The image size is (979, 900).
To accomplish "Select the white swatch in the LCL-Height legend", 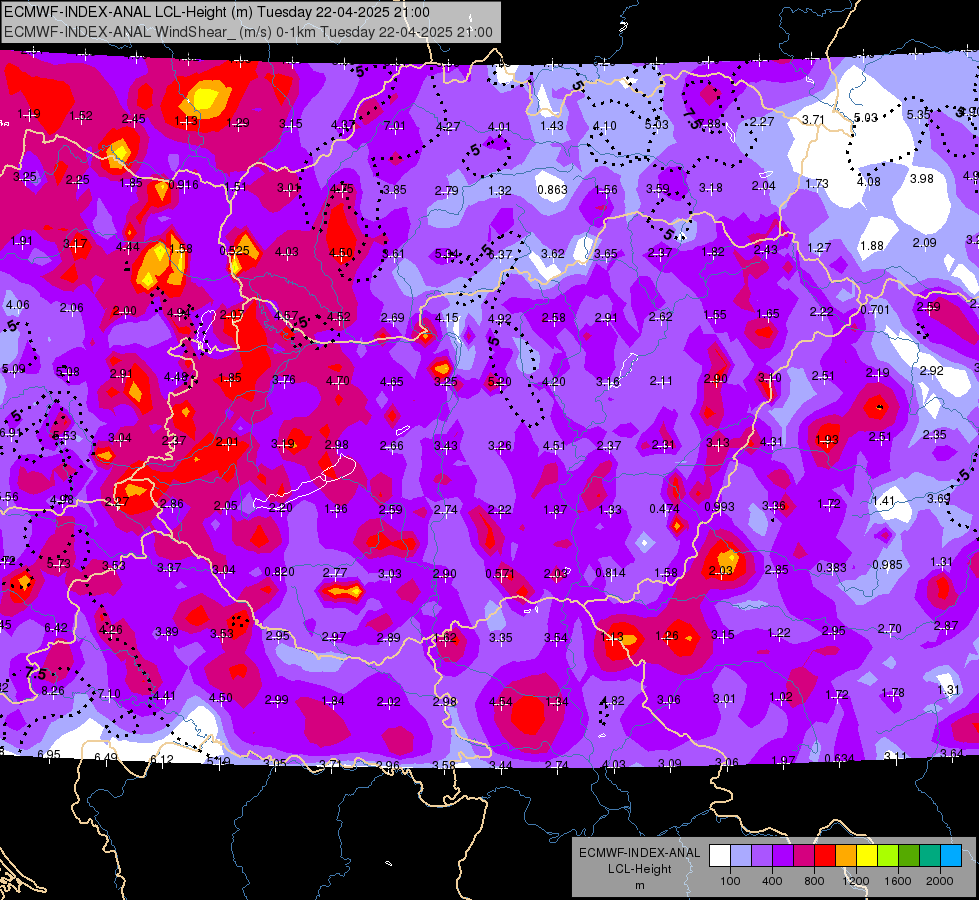I will [x=720, y=855].
